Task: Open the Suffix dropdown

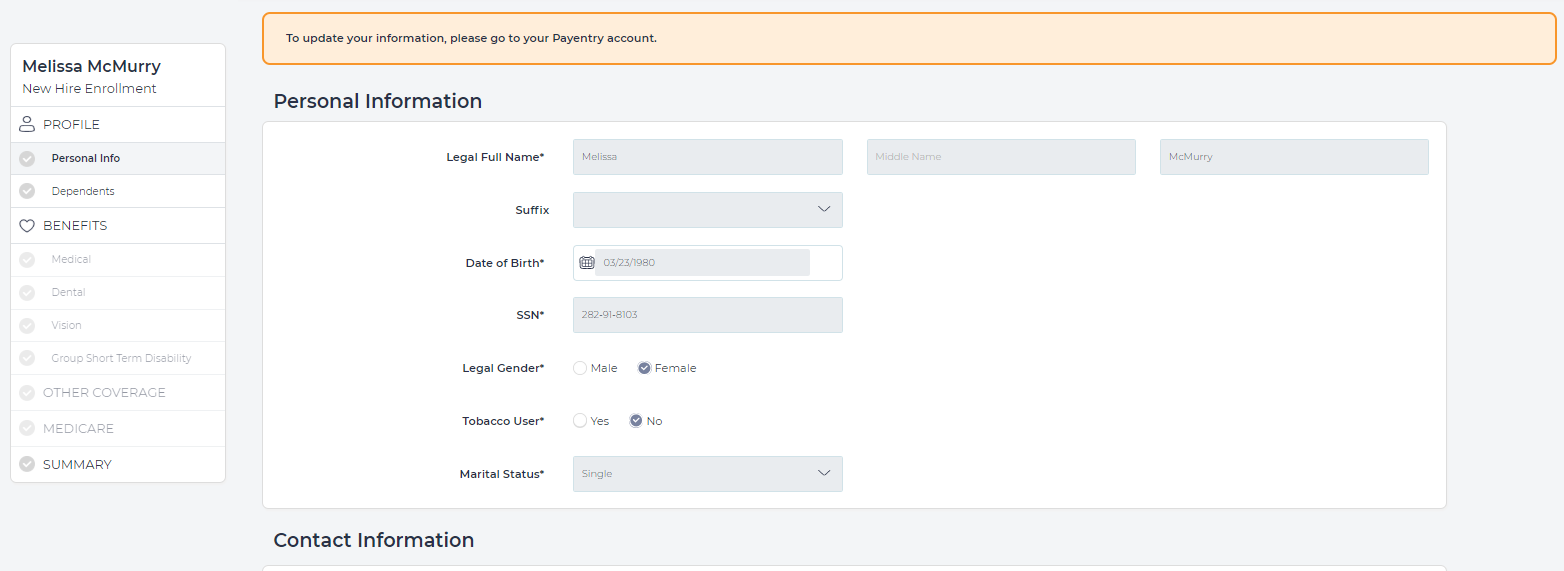Action: [x=707, y=210]
